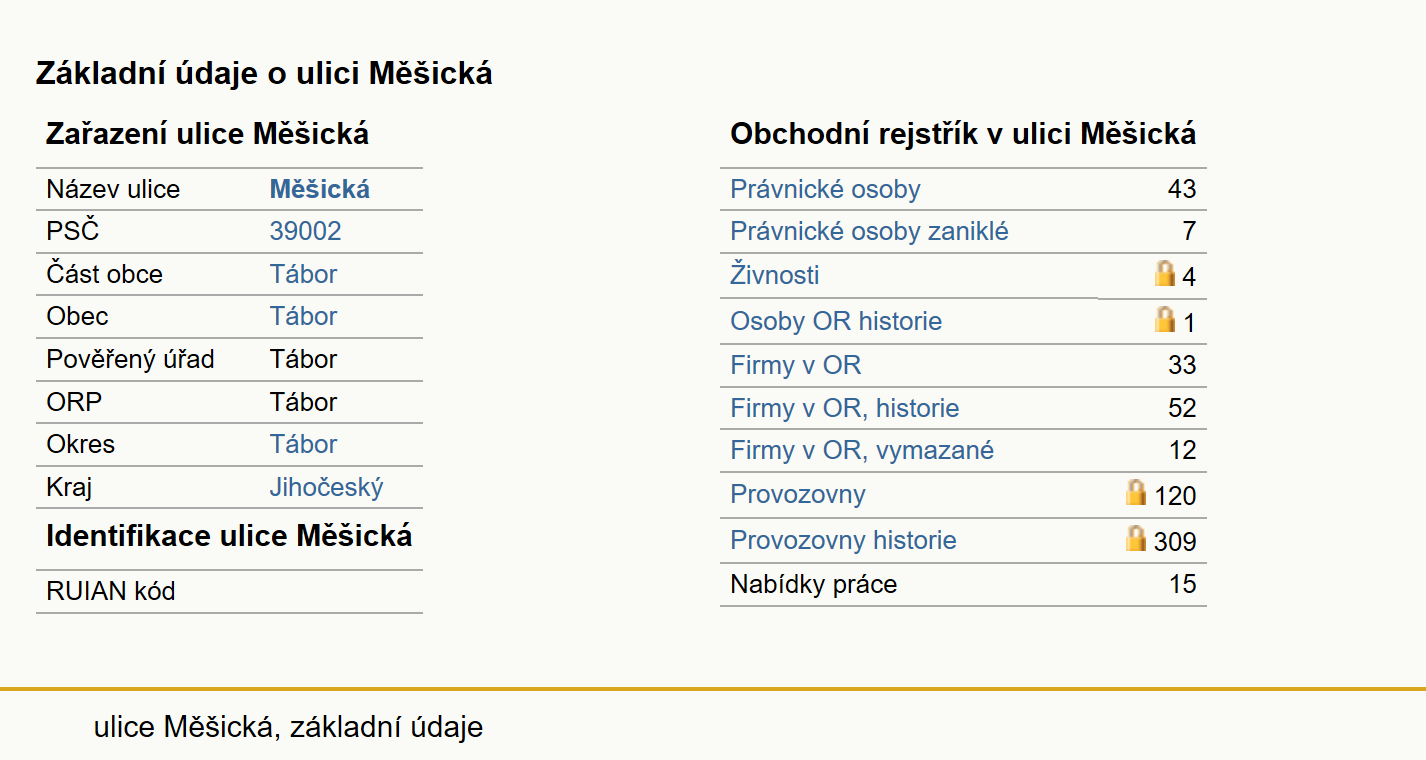Open the Právnické osoby zaniklé list
This screenshot has width=1426, height=760.
(x=869, y=232)
